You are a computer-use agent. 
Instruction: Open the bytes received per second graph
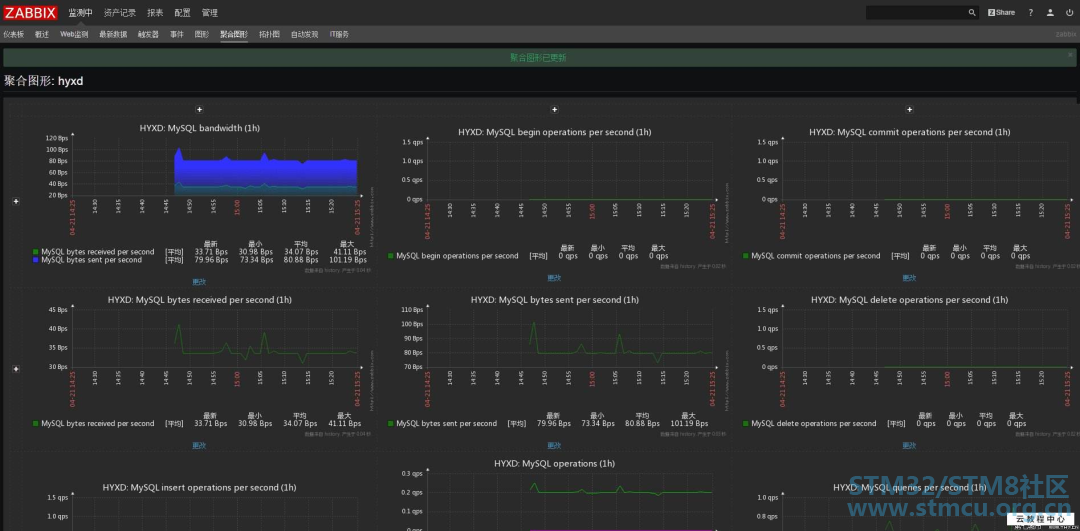[x=199, y=366]
